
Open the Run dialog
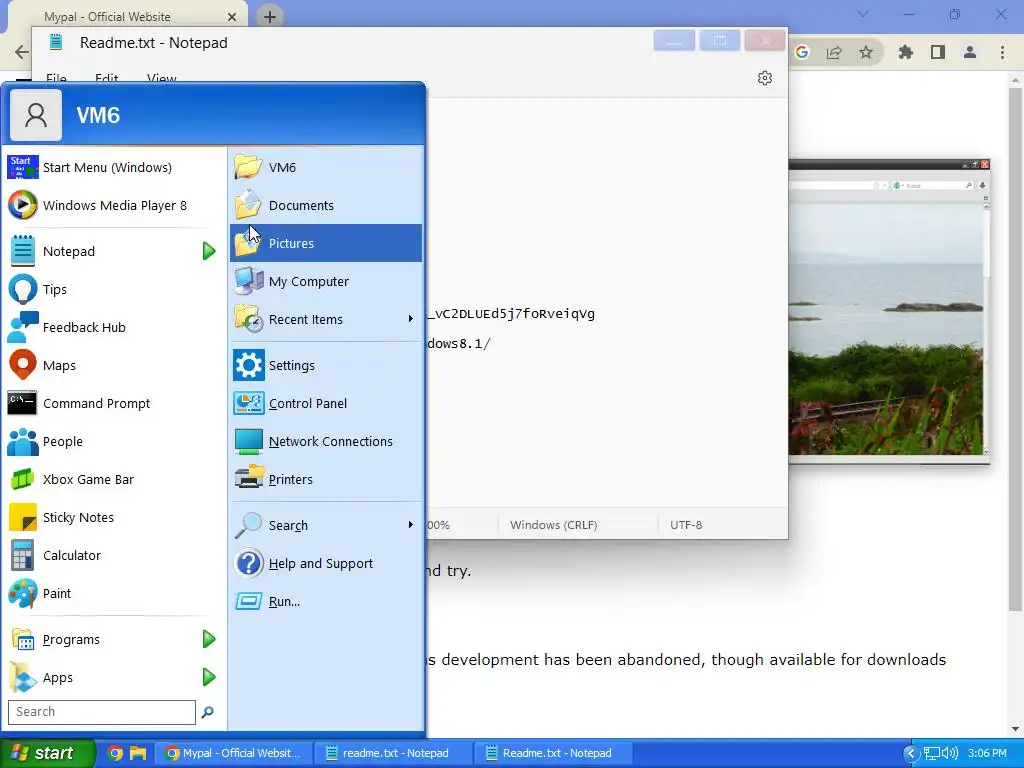click(326, 601)
